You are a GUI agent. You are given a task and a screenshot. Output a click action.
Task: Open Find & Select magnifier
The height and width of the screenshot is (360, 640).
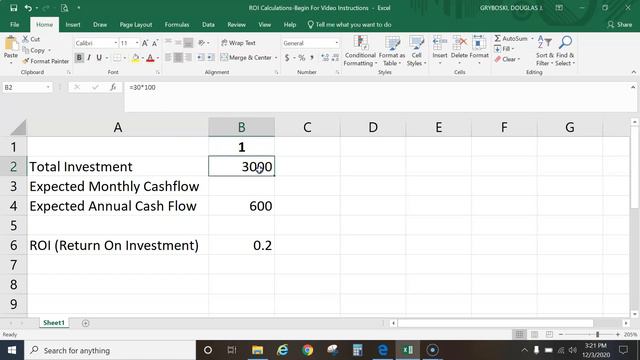pos(565,51)
